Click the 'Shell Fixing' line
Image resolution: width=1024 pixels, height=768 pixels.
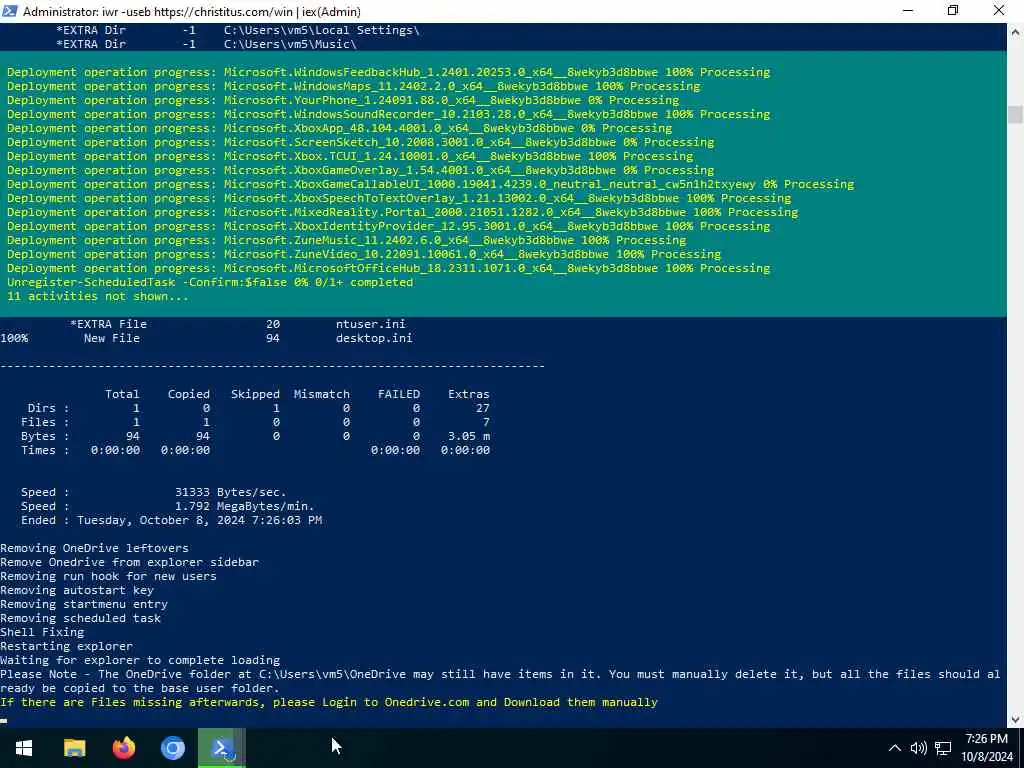coord(42,632)
